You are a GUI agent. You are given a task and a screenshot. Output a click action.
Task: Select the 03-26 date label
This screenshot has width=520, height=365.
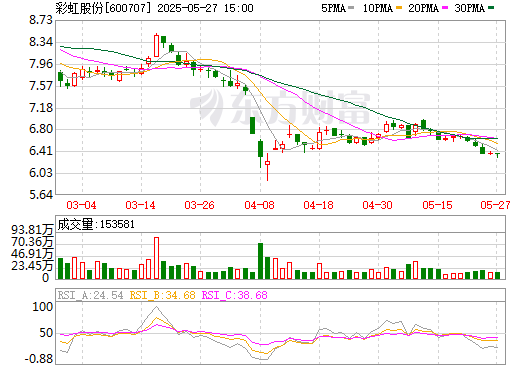click(199, 205)
